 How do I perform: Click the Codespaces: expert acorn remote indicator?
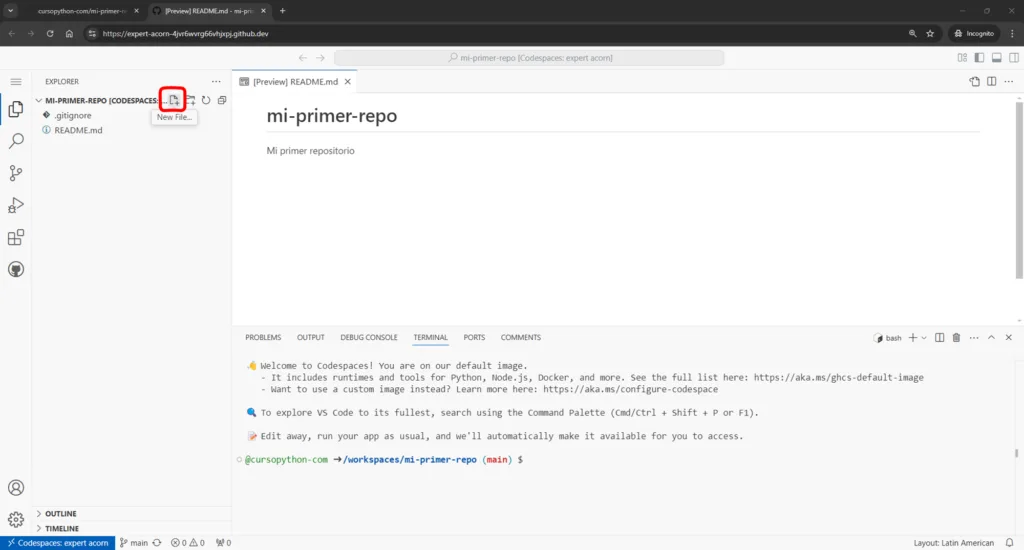coord(57,543)
